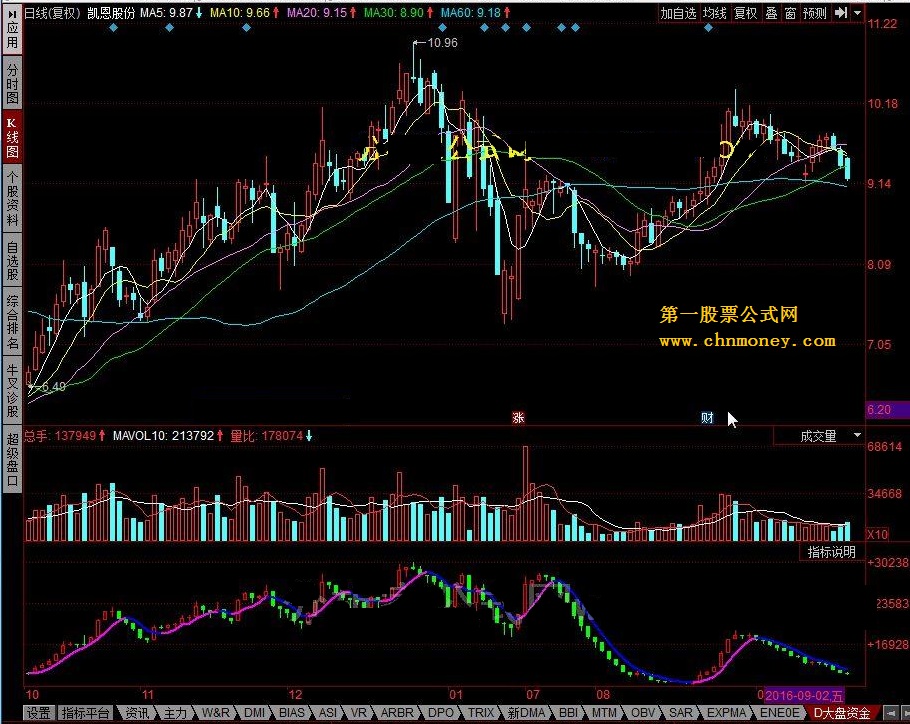Select the ARBR indicator tab
The width and height of the screenshot is (910, 724).
tap(397, 713)
